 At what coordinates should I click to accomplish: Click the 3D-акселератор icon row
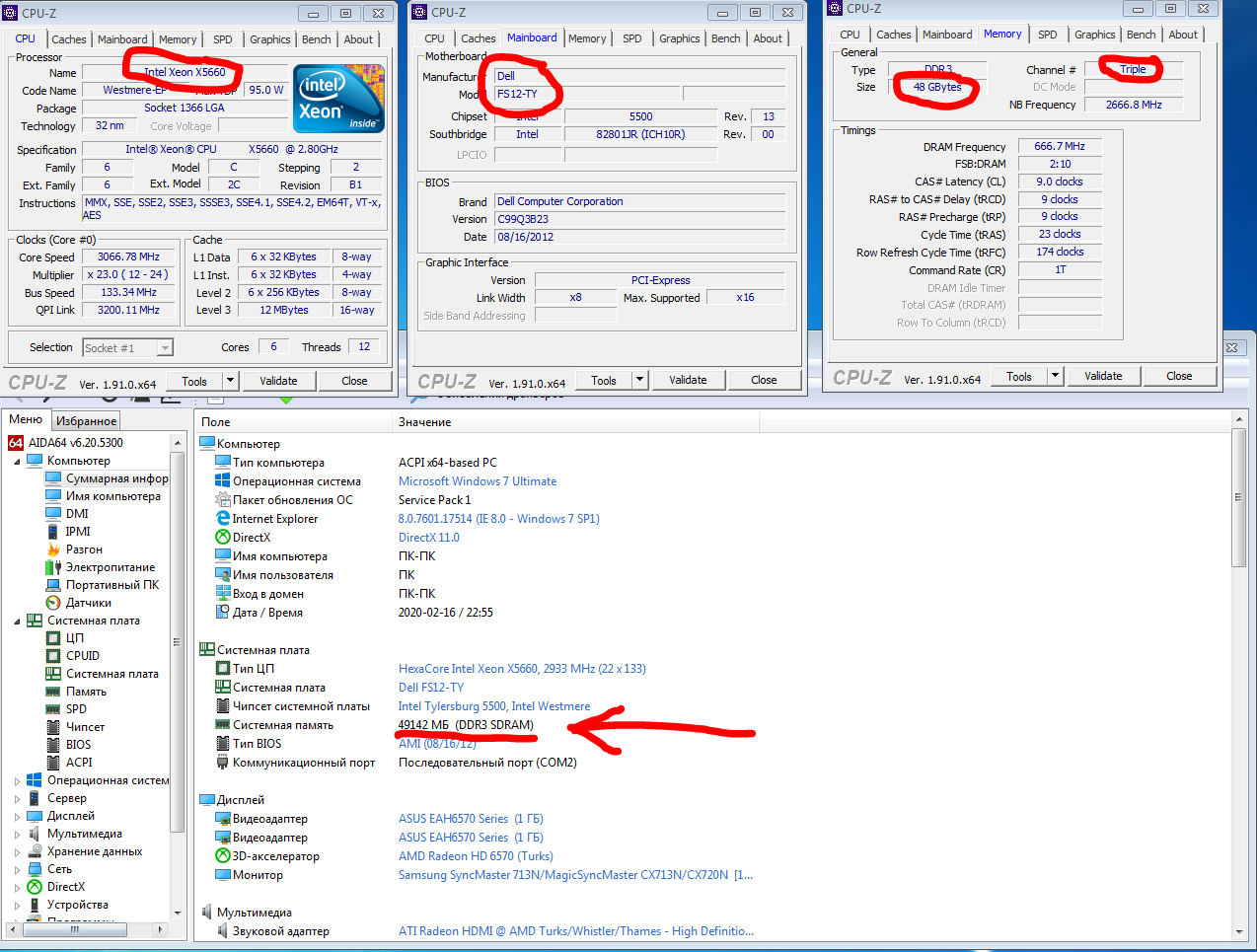(x=223, y=856)
